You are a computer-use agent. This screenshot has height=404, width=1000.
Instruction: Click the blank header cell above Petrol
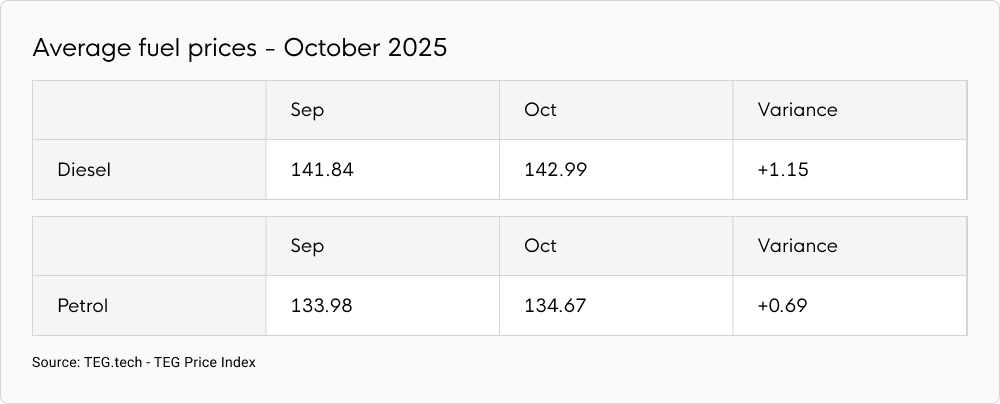point(149,246)
